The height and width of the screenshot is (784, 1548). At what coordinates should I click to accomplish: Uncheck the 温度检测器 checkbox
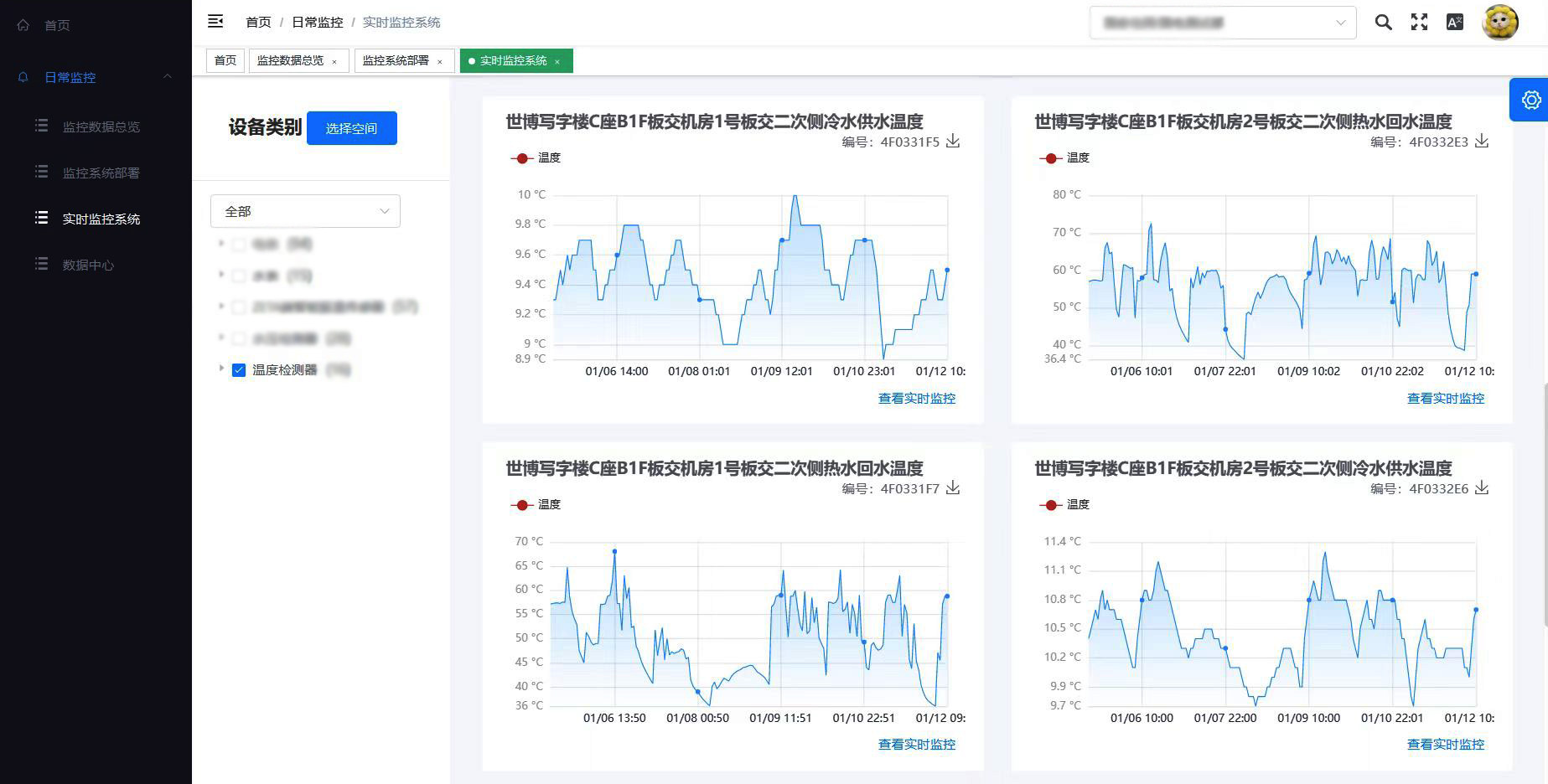[239, 370]
